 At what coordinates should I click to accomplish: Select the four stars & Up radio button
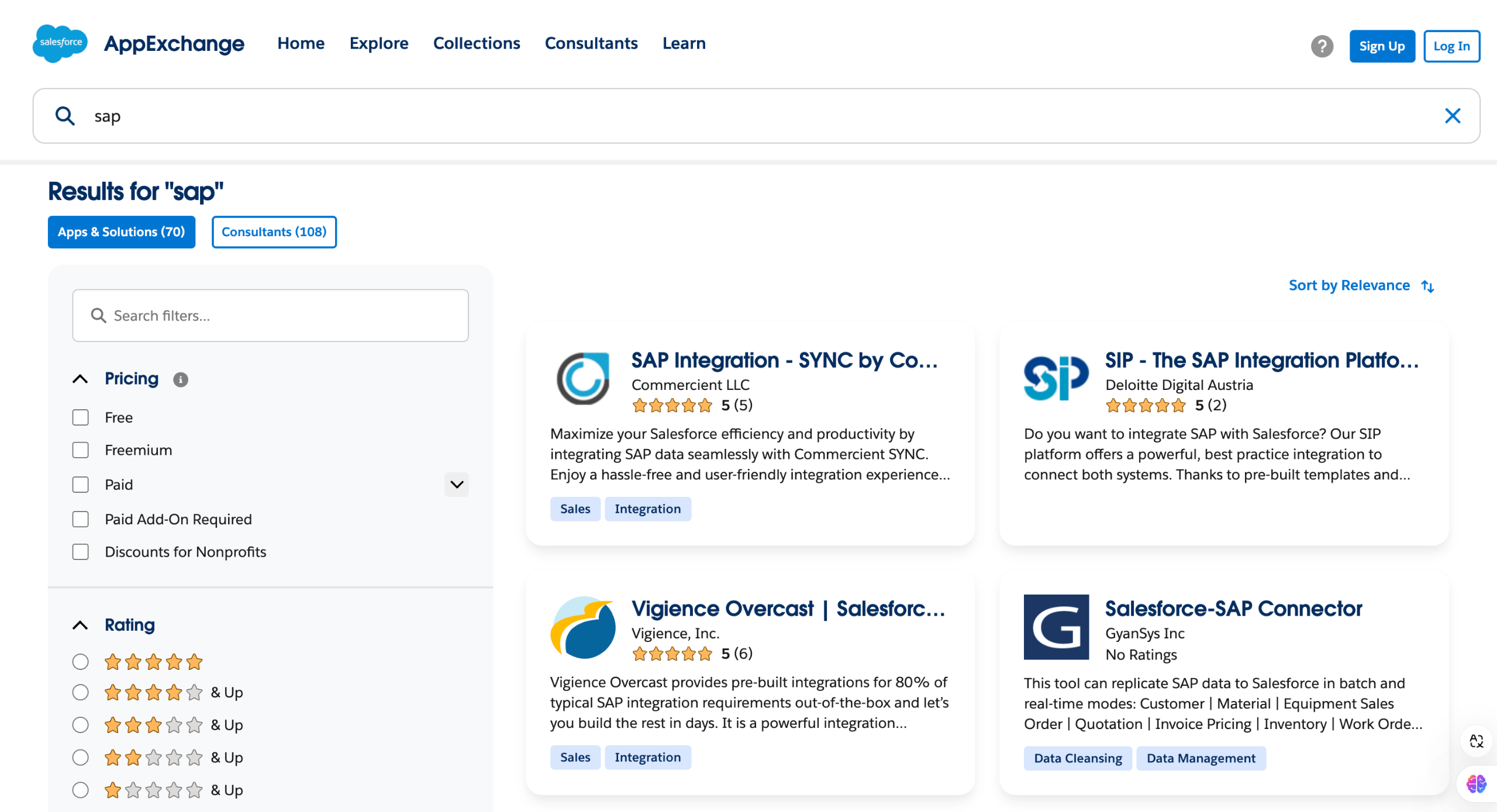pyautogui.click(x=80, y=692)
